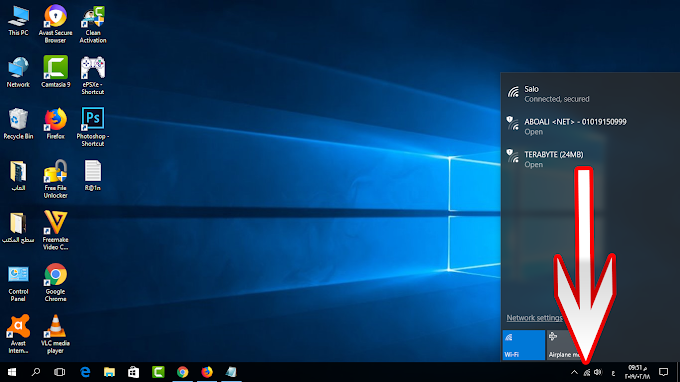Open This PC desktop icon

pyautogui.click(x=18, y=20)
